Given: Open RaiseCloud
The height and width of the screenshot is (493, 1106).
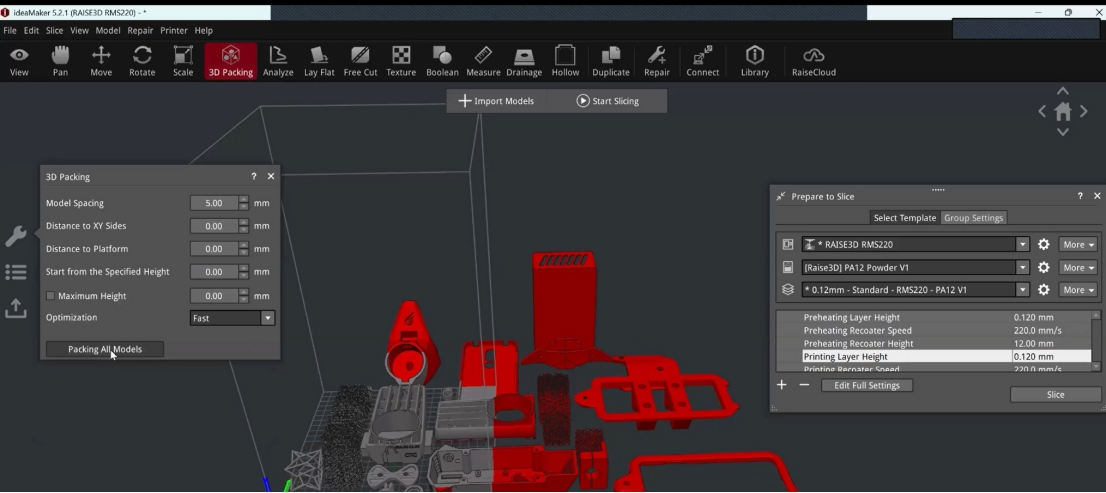Looking at the screenshot, I should coord(813,61).
